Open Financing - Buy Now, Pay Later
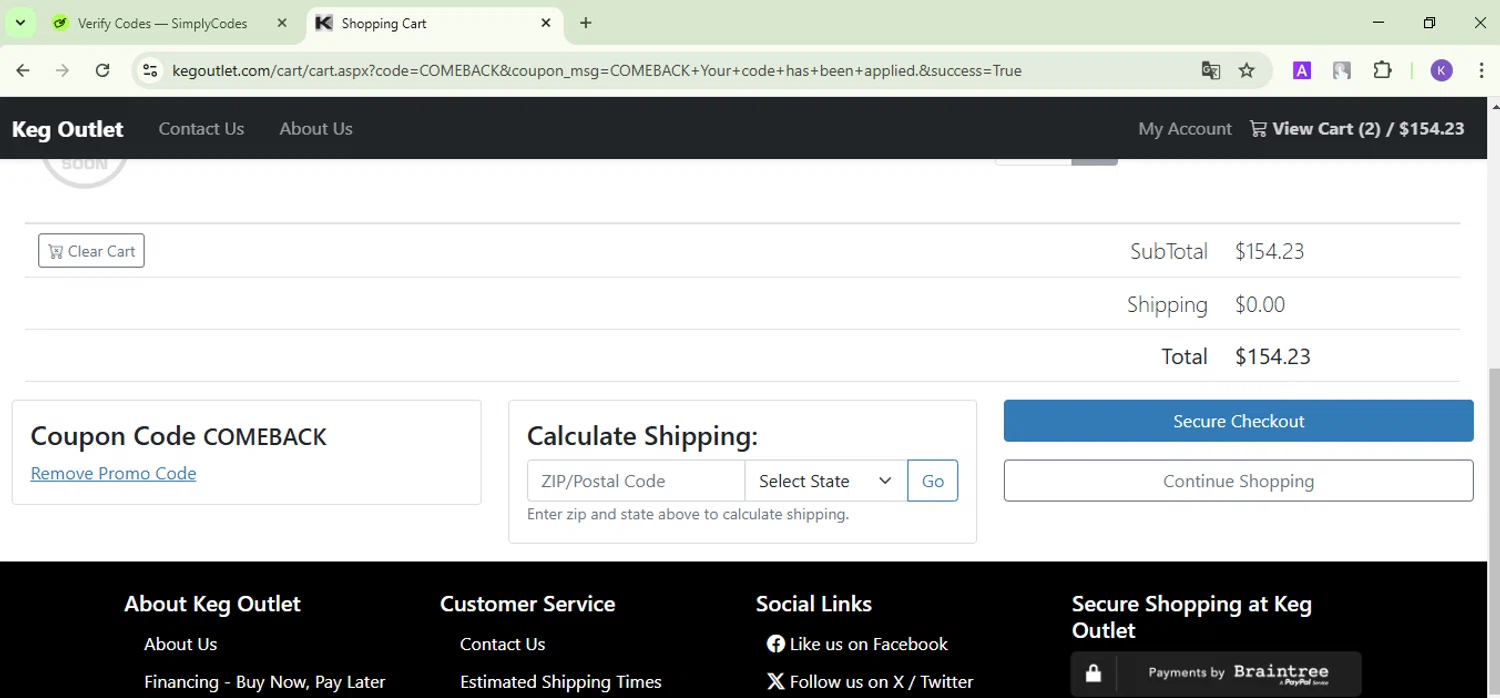 point(264,682)
